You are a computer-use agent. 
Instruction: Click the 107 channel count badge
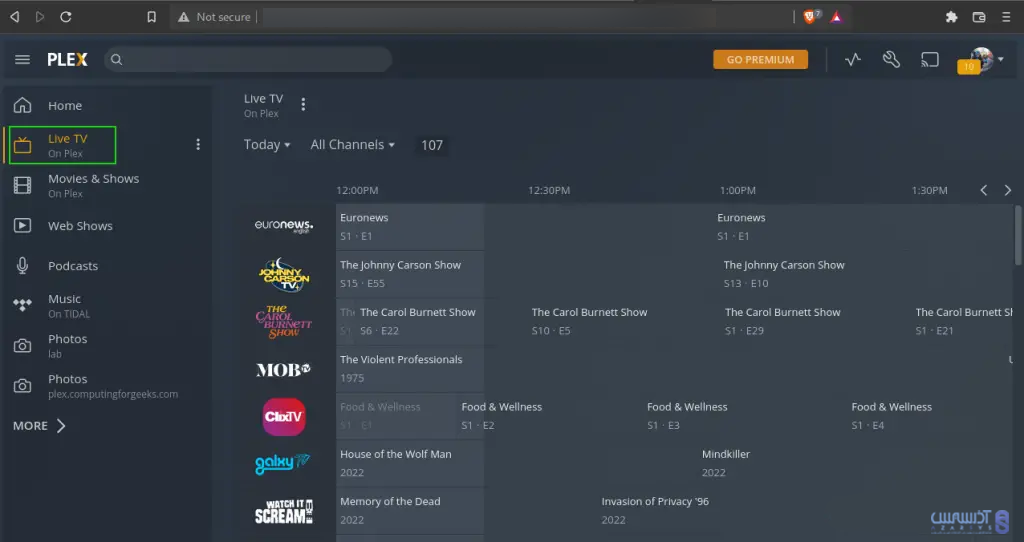click(432, 145)
